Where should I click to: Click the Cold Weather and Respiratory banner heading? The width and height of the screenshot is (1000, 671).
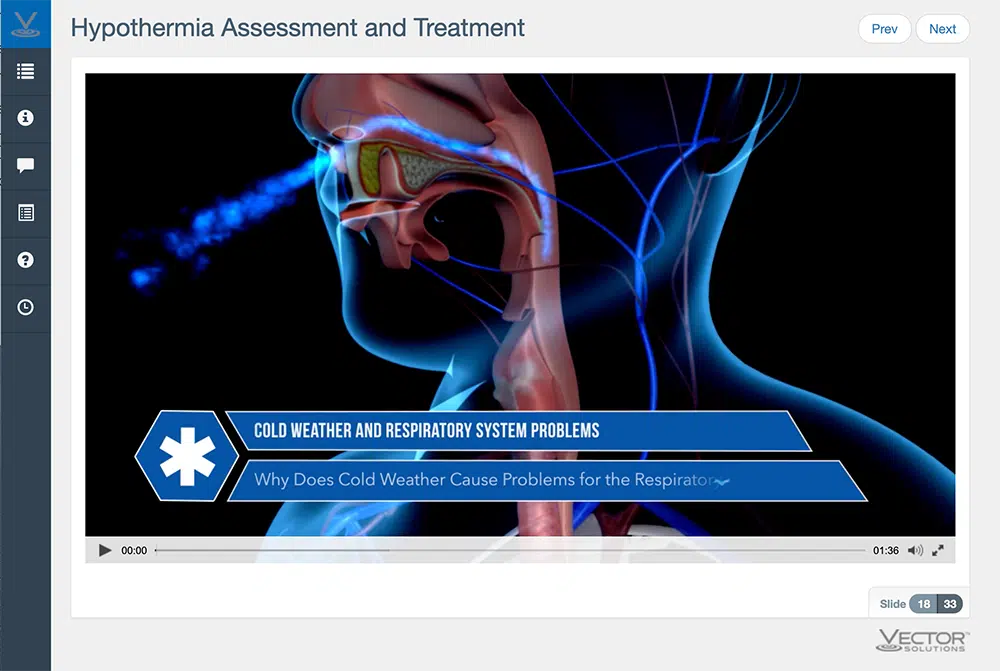pyautogui.click(x=427, y=431)
